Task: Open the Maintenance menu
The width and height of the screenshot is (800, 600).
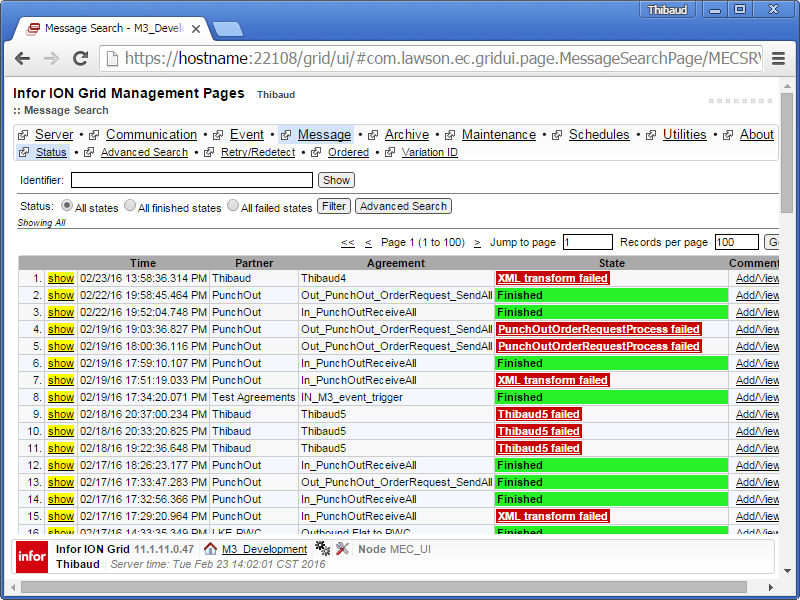Action: [x=498, y=135]
